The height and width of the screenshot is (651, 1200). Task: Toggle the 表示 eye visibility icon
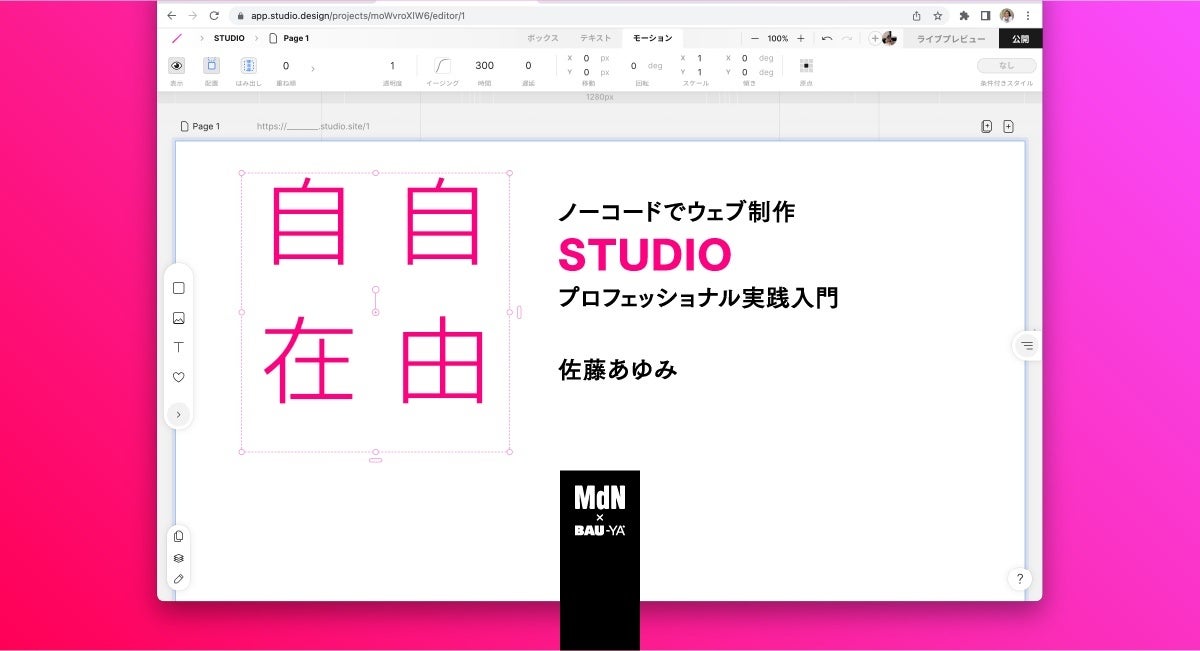[177, 65]
